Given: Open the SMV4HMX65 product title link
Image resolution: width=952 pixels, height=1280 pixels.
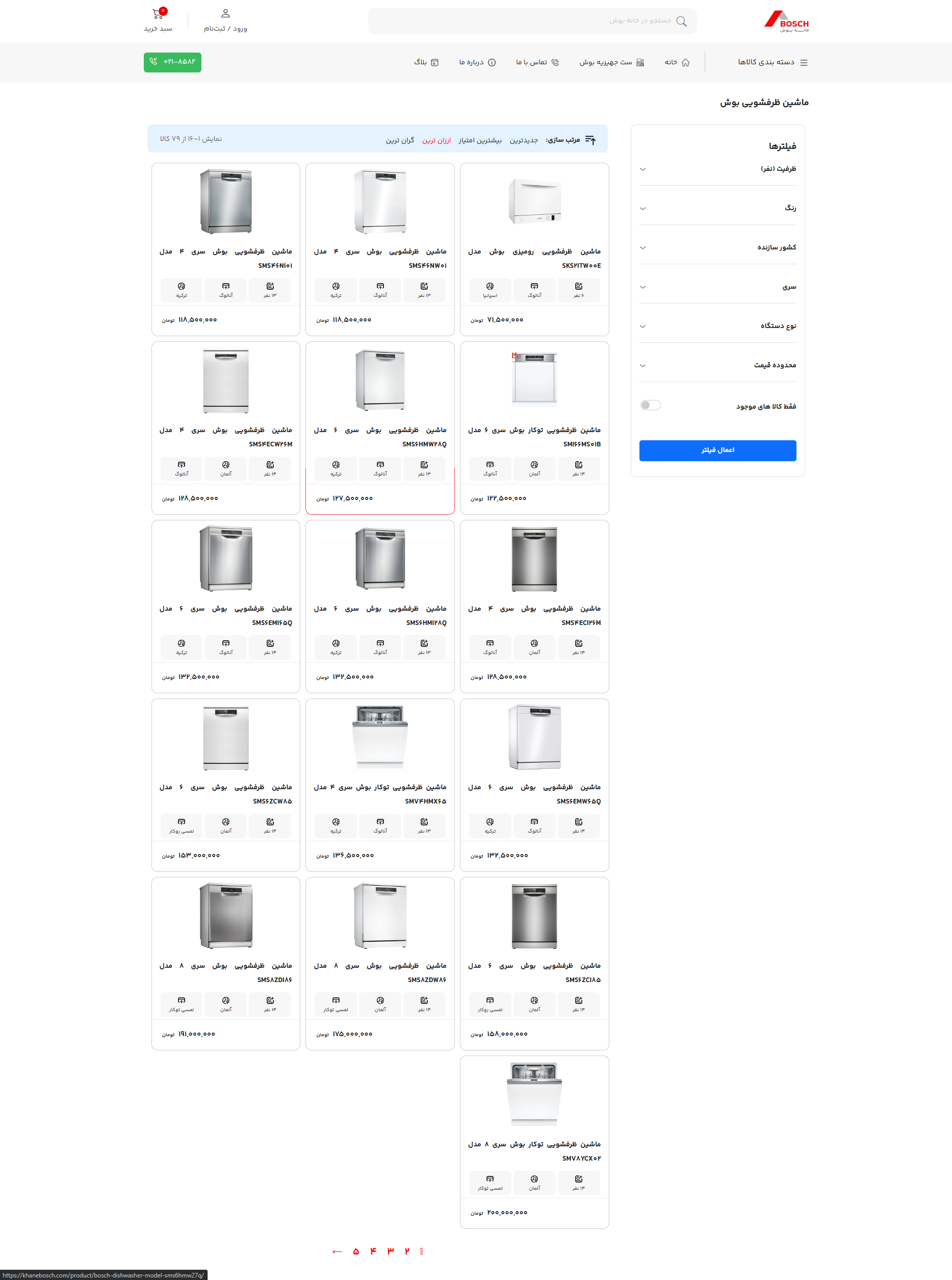Looking at the screenshot, I should [x=380, y=794].
